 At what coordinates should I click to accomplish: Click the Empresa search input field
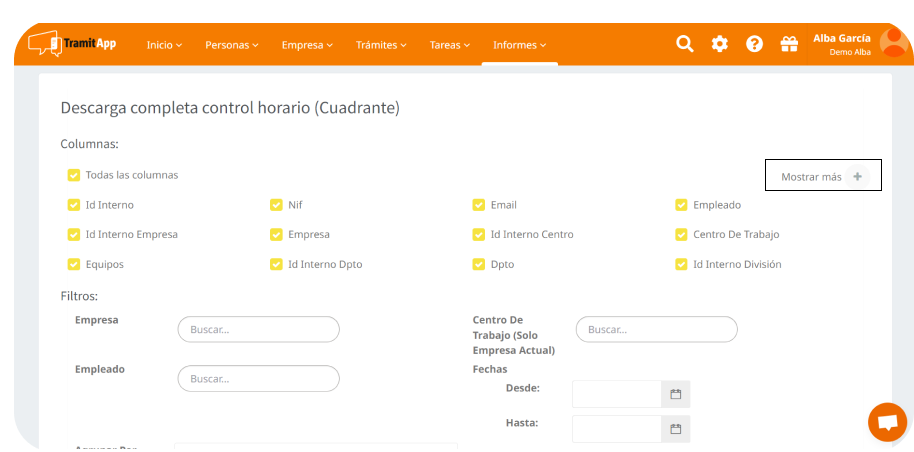[258, 329]
